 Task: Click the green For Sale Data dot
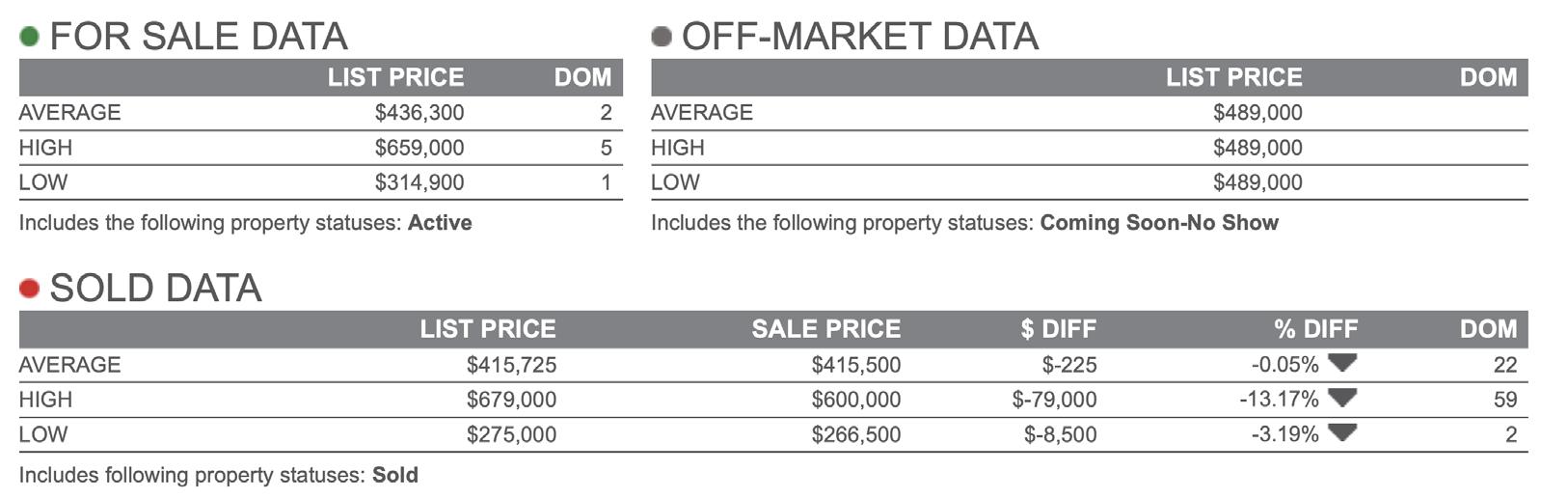[29, 37]
